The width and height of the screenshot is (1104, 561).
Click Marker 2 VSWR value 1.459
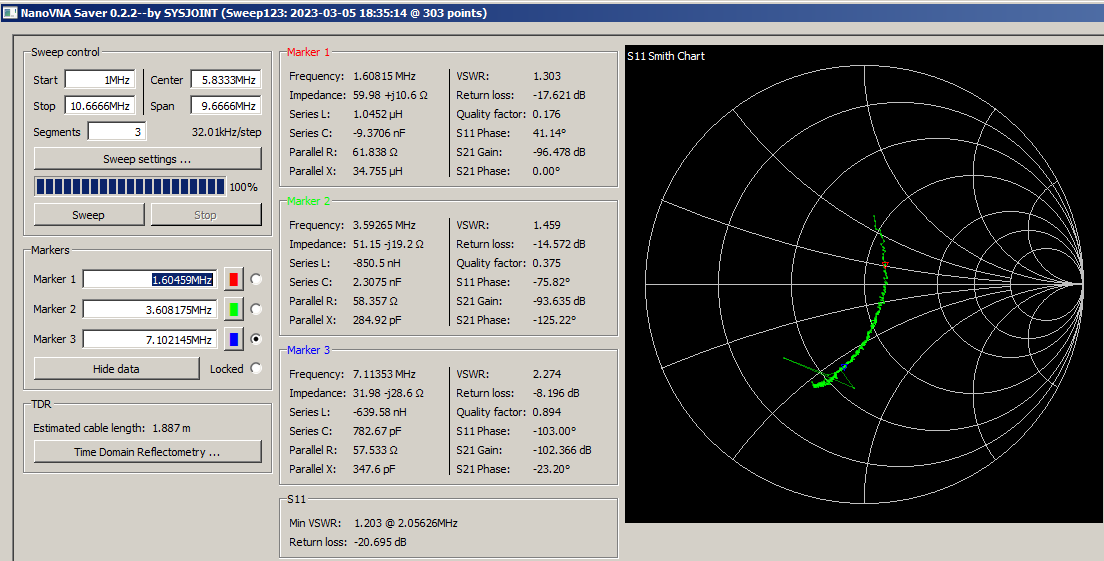coord(547,225)
